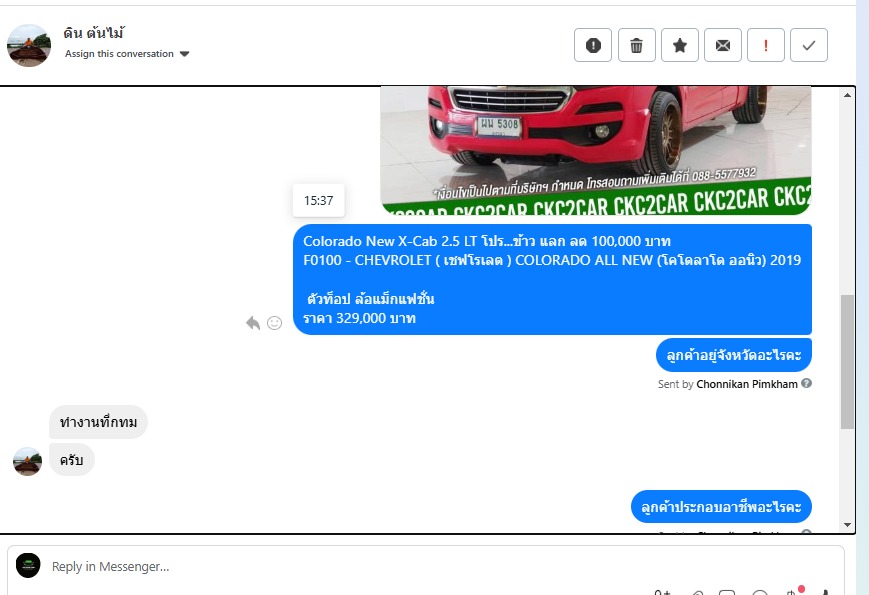Click the scroll-up arrow of the chat scrollbar

point(847,95)
